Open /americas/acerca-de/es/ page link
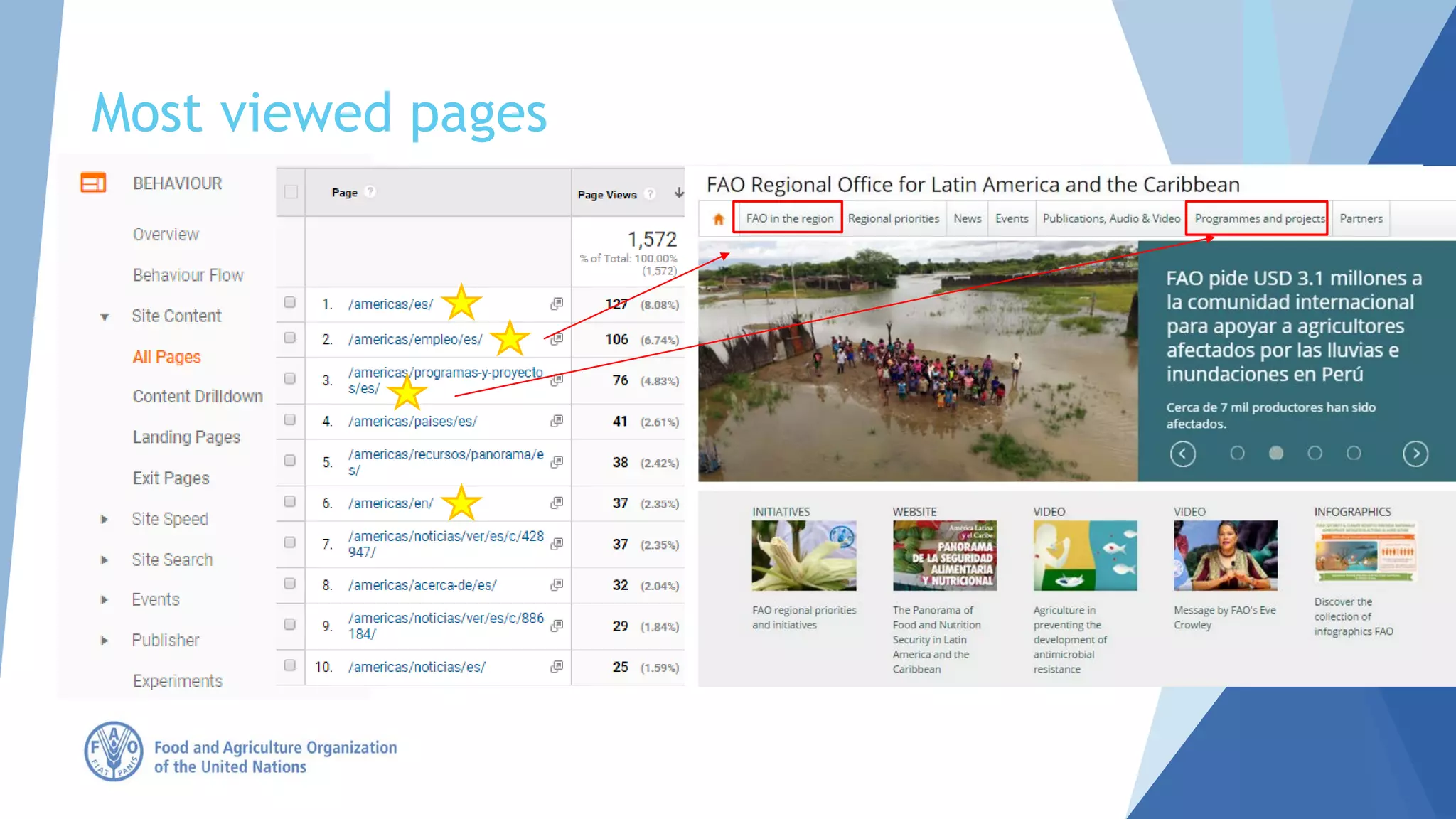Viewport: 1456px width, 819px height. click(x=422, y=585)
